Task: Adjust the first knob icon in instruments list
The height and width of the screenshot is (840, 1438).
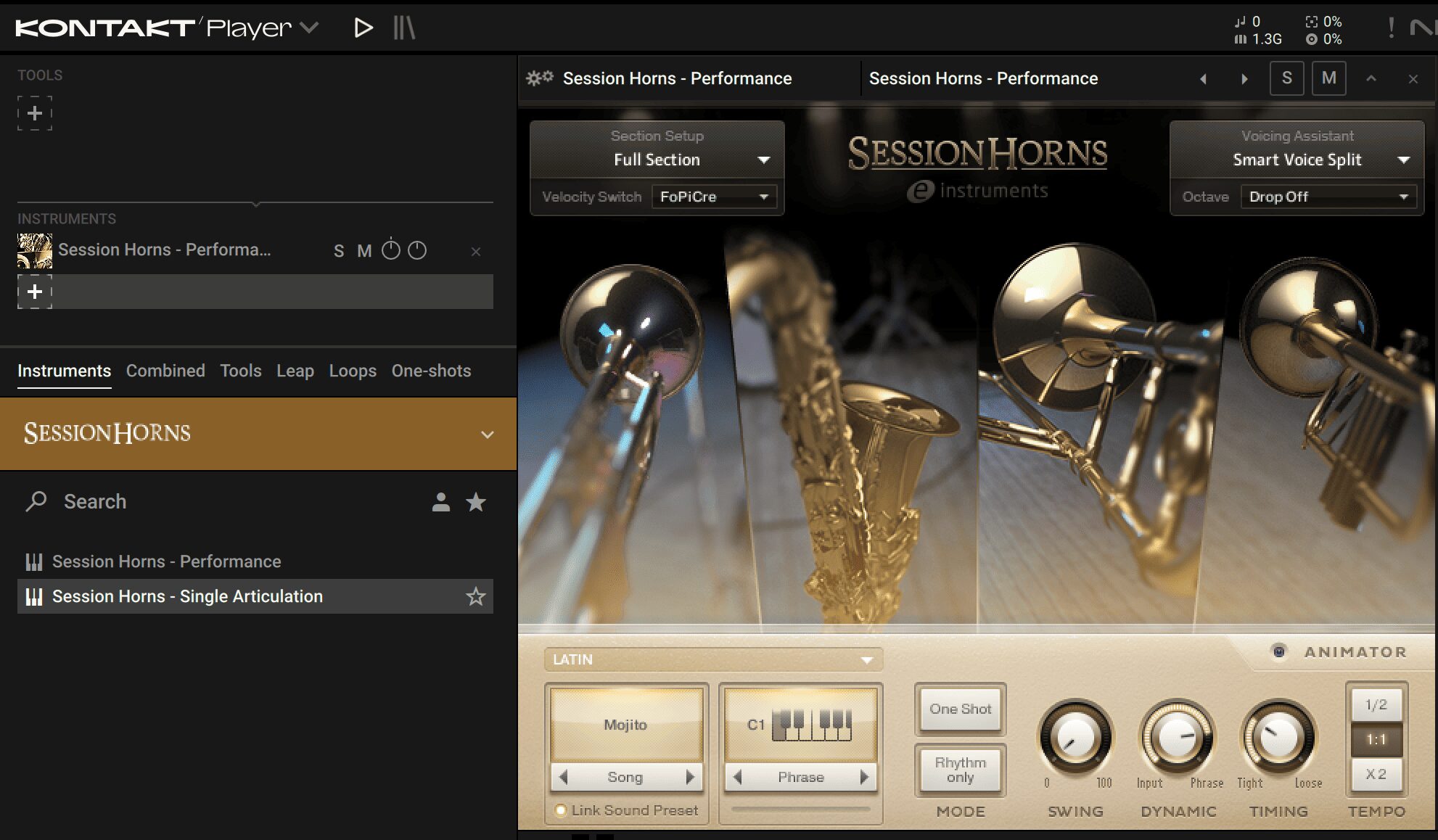Action: (391, 250)
